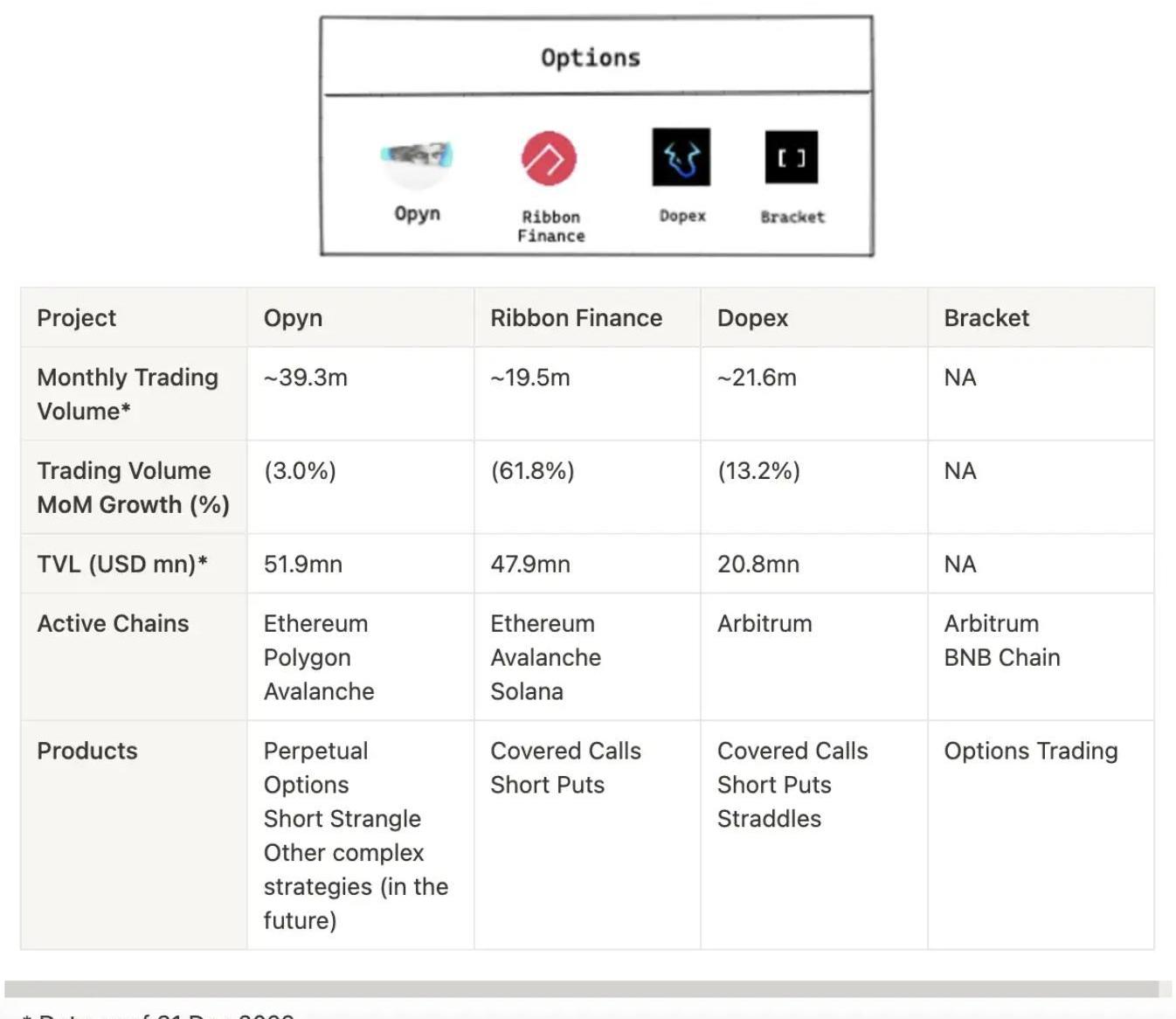
Task: Select the Dopex column header
Action: 753,318
